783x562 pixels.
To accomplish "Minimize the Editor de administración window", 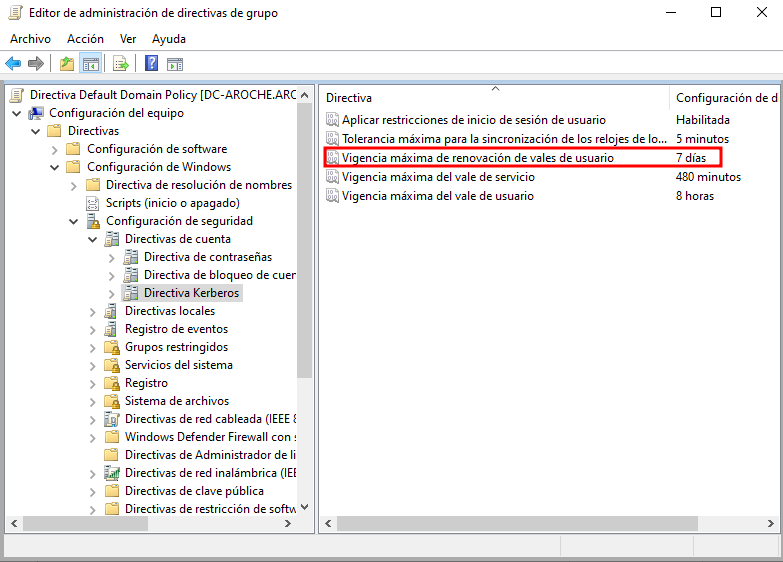I will [671, 12].
